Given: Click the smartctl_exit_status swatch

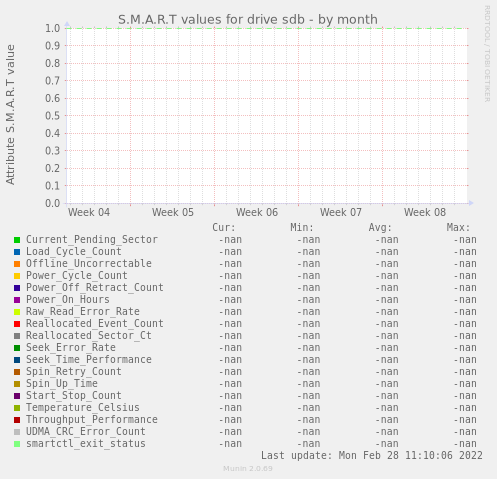Looking at the screenshot, I should [x=17, y=444].
